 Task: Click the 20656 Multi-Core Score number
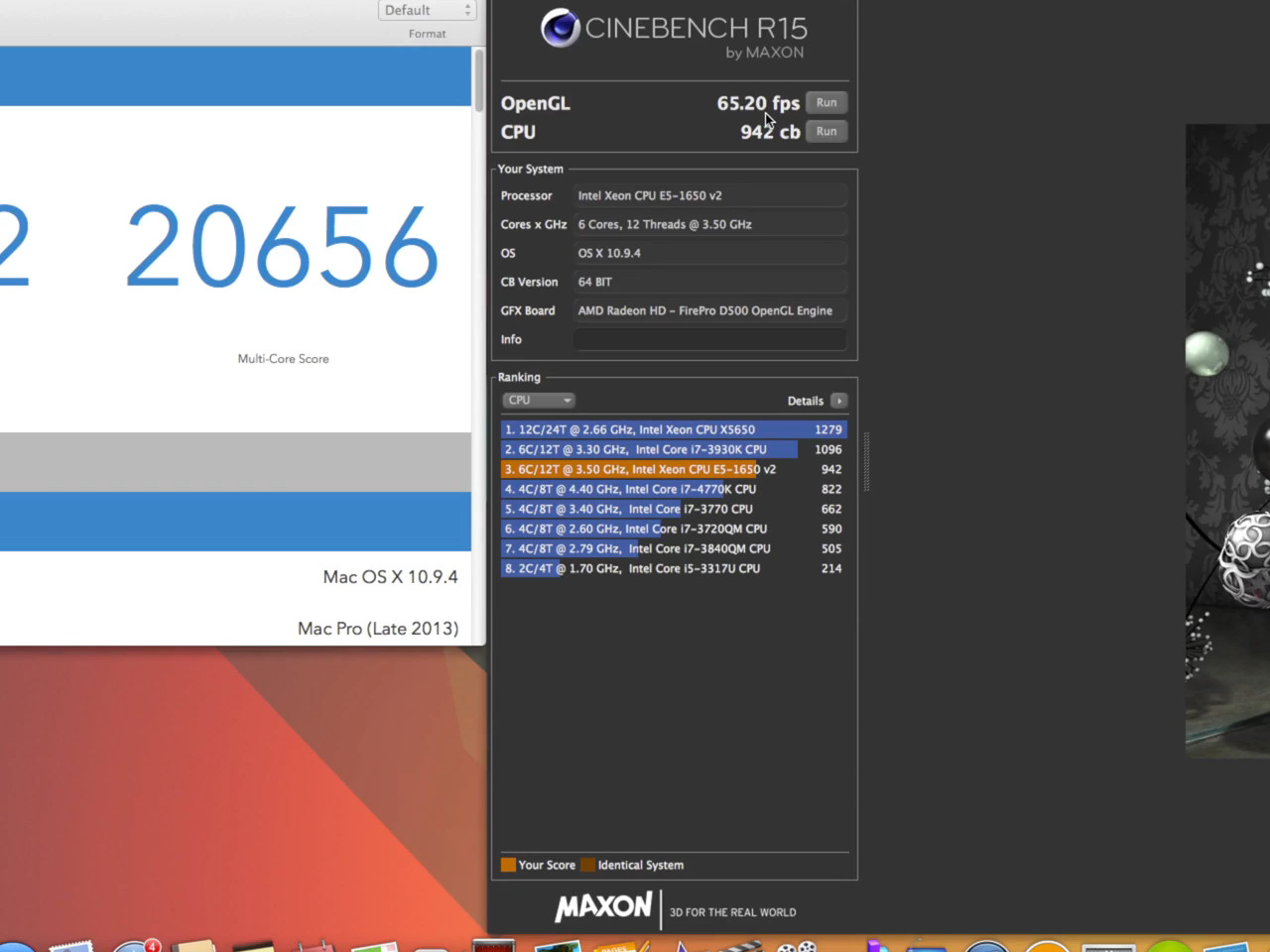(283, 246)
